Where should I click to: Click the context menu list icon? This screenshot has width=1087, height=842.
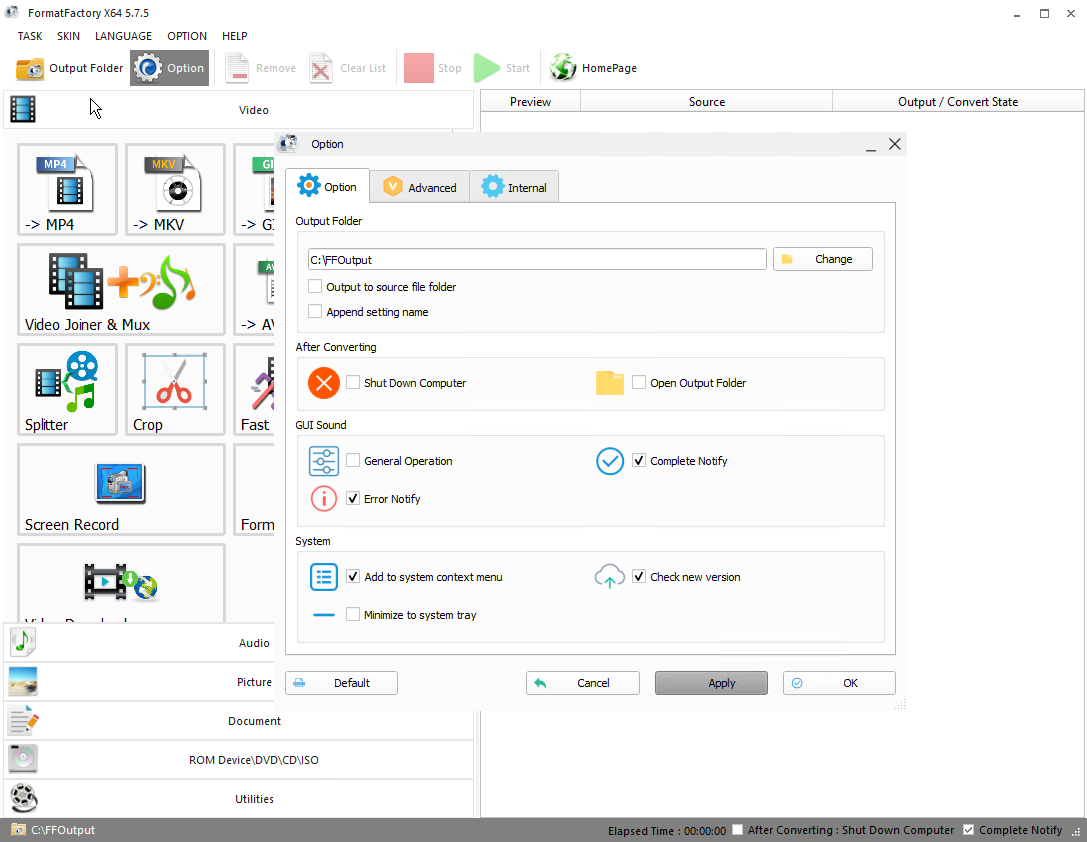click(324, 577)
